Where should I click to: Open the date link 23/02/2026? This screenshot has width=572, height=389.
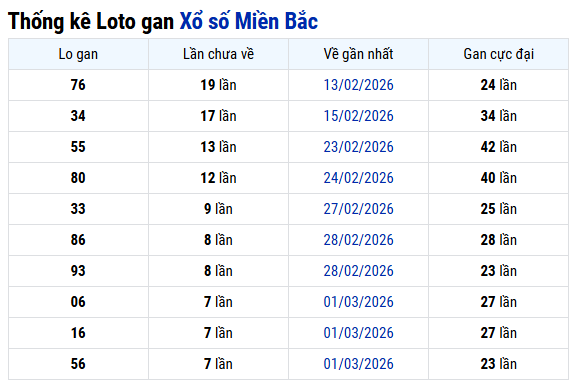point(358,147)
